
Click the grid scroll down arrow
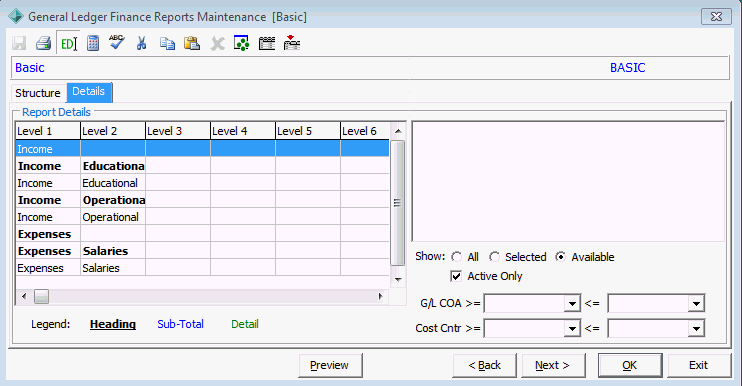pyautogui.click(x=398, y=279)
